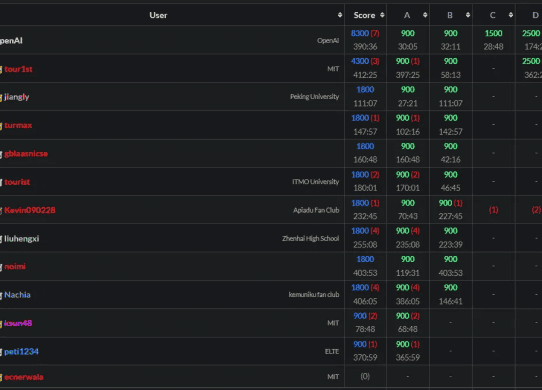Sort by problem A column arrows
The image size is (542, 390).
click(x=425, y=15)
